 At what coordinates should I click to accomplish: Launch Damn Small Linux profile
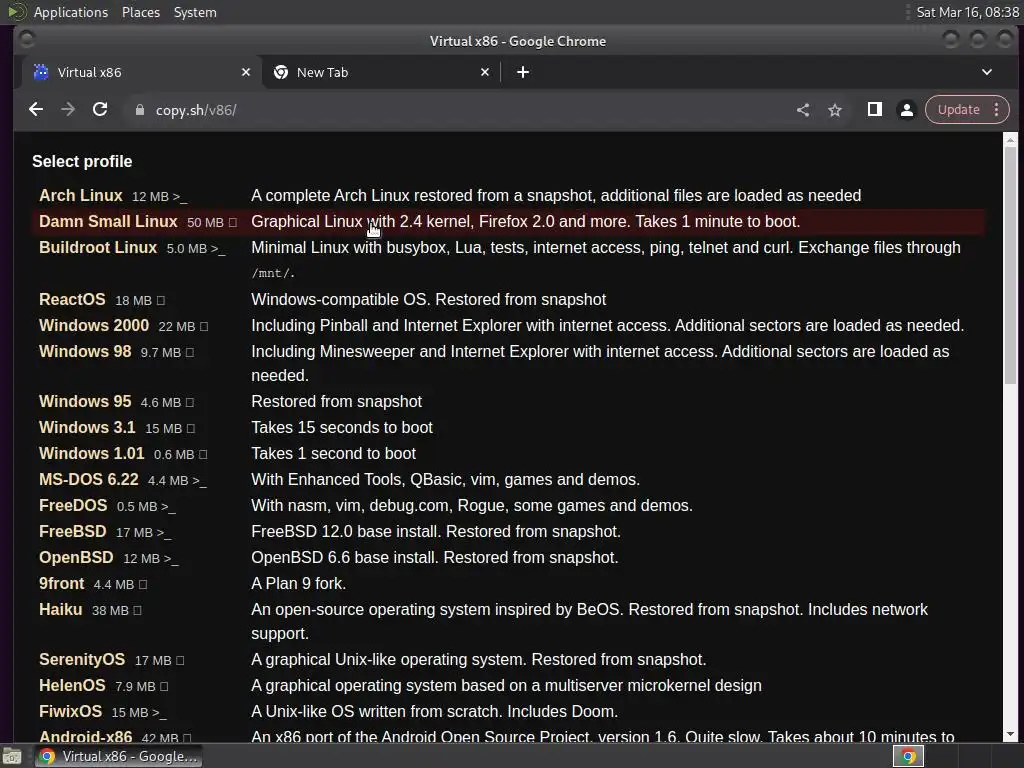tap(108, 221)
